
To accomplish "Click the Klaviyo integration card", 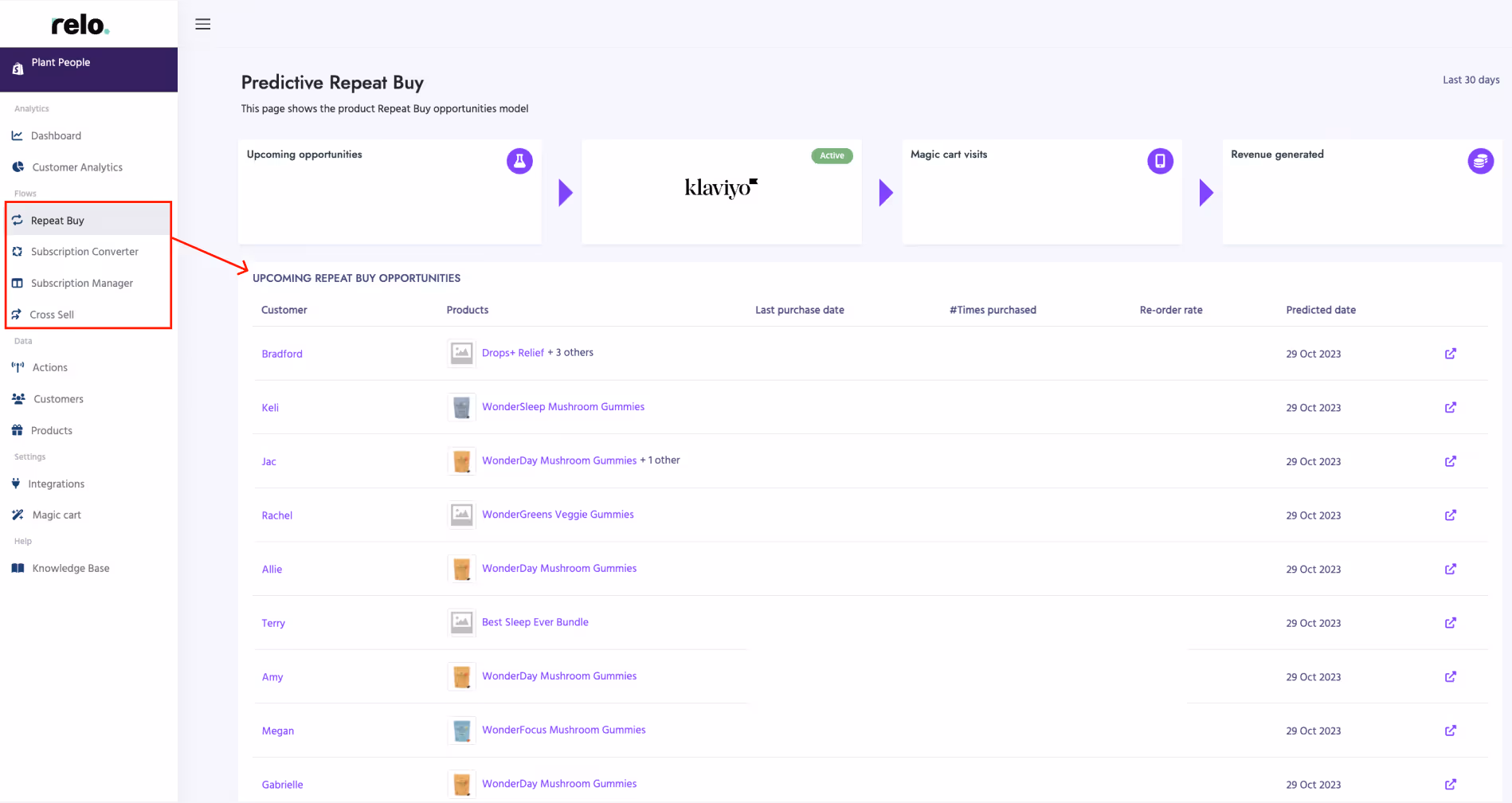I will tap(722, 192).
